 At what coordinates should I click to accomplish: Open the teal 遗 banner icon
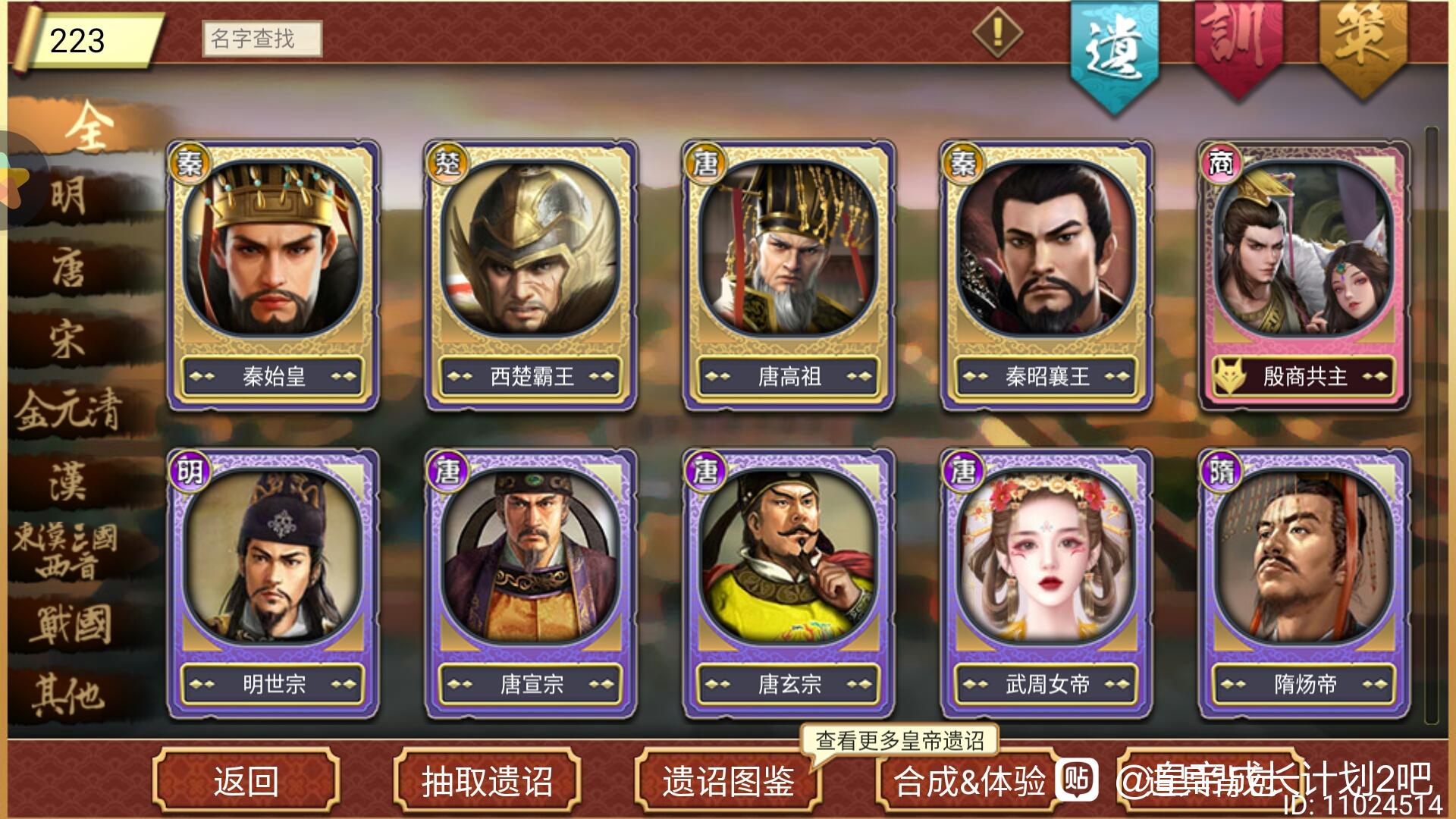[1114, 53]
